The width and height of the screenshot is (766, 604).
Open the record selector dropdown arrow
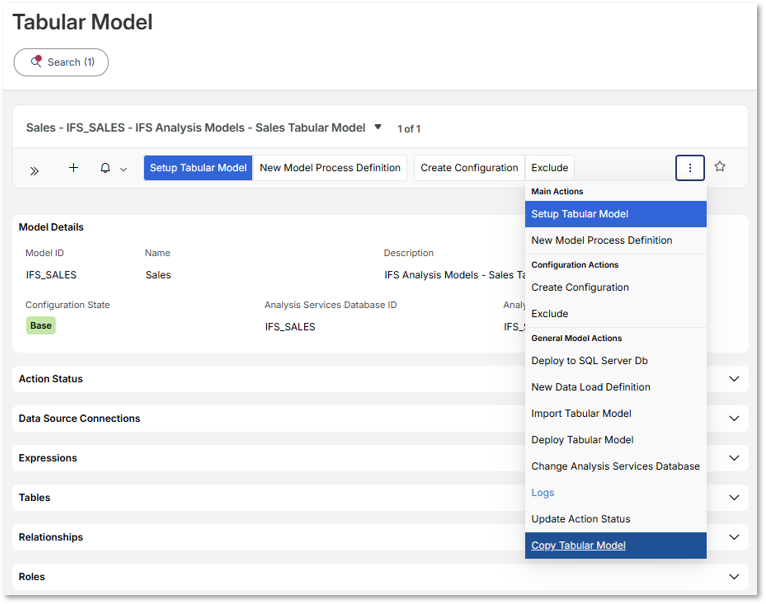(378, 127)
